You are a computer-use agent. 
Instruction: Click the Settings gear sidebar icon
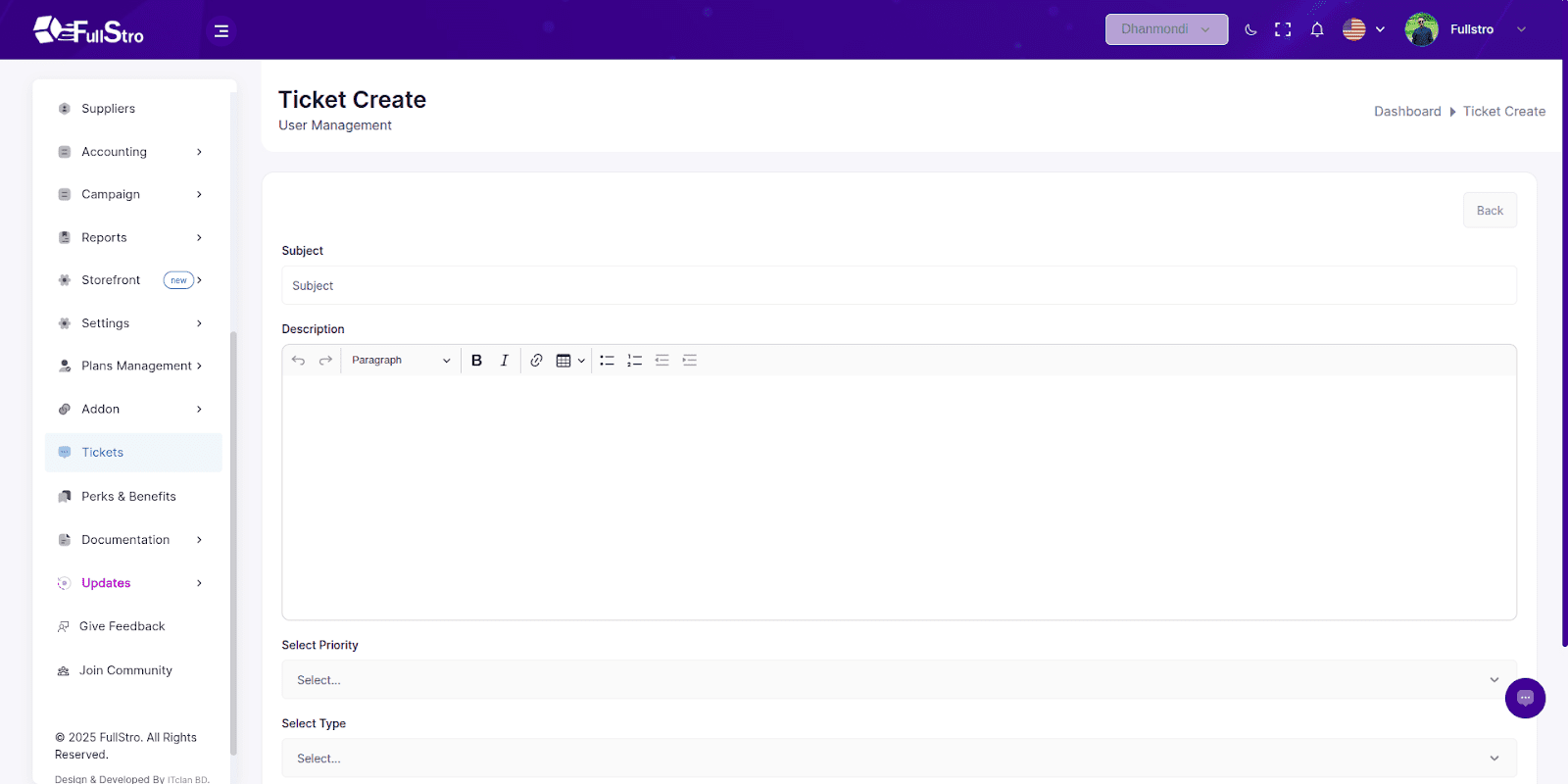[65, 323]
